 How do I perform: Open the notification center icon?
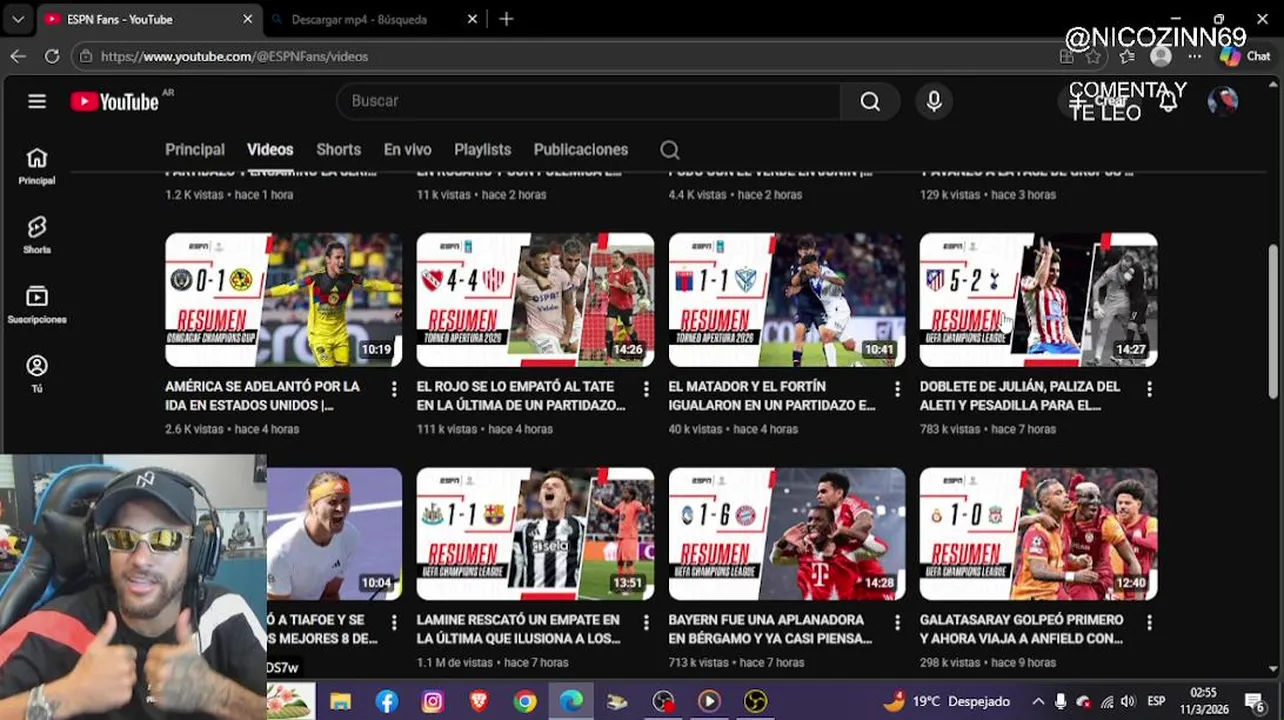tap(1255, 702)
